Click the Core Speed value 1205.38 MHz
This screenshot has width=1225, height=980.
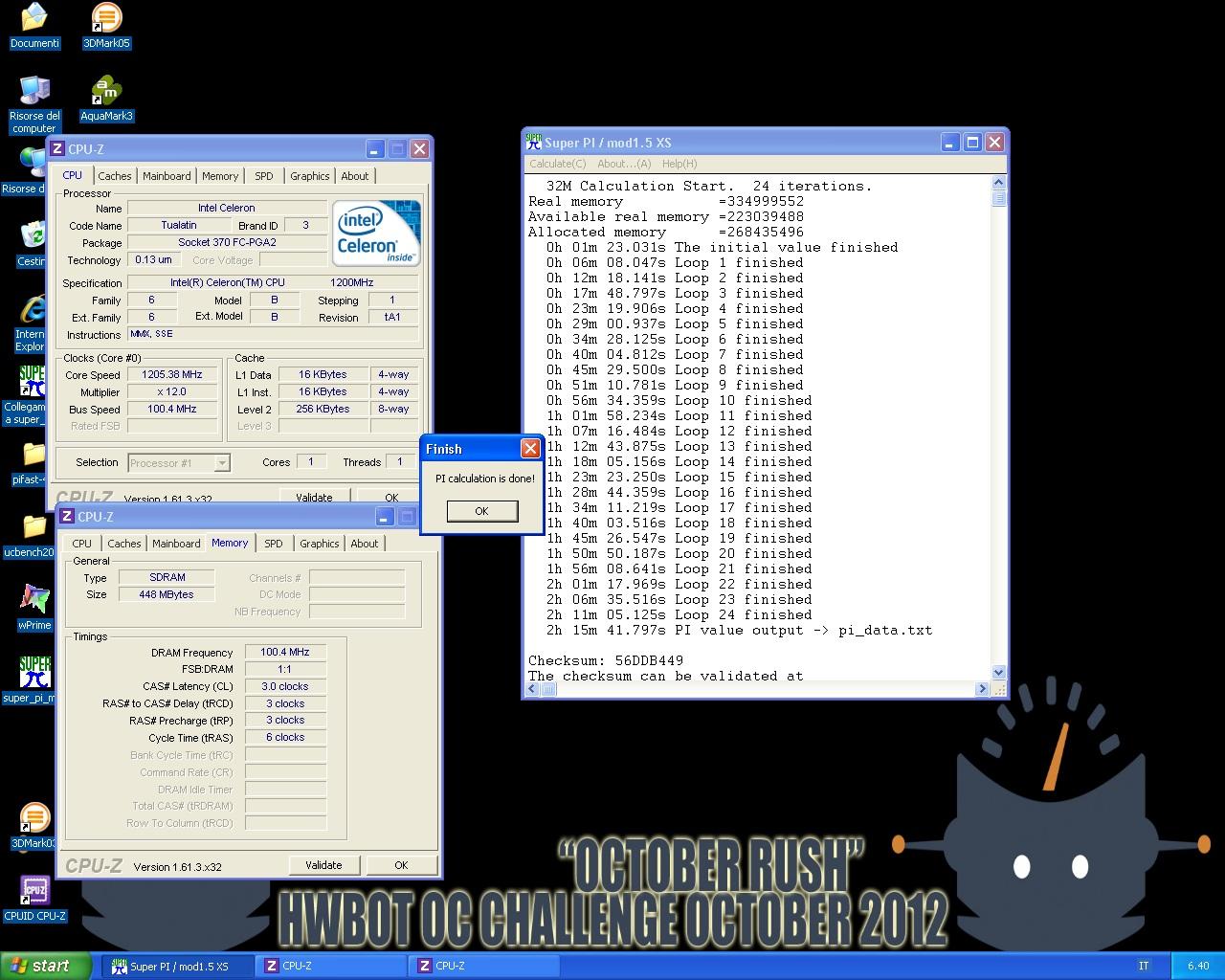(172, 375)
